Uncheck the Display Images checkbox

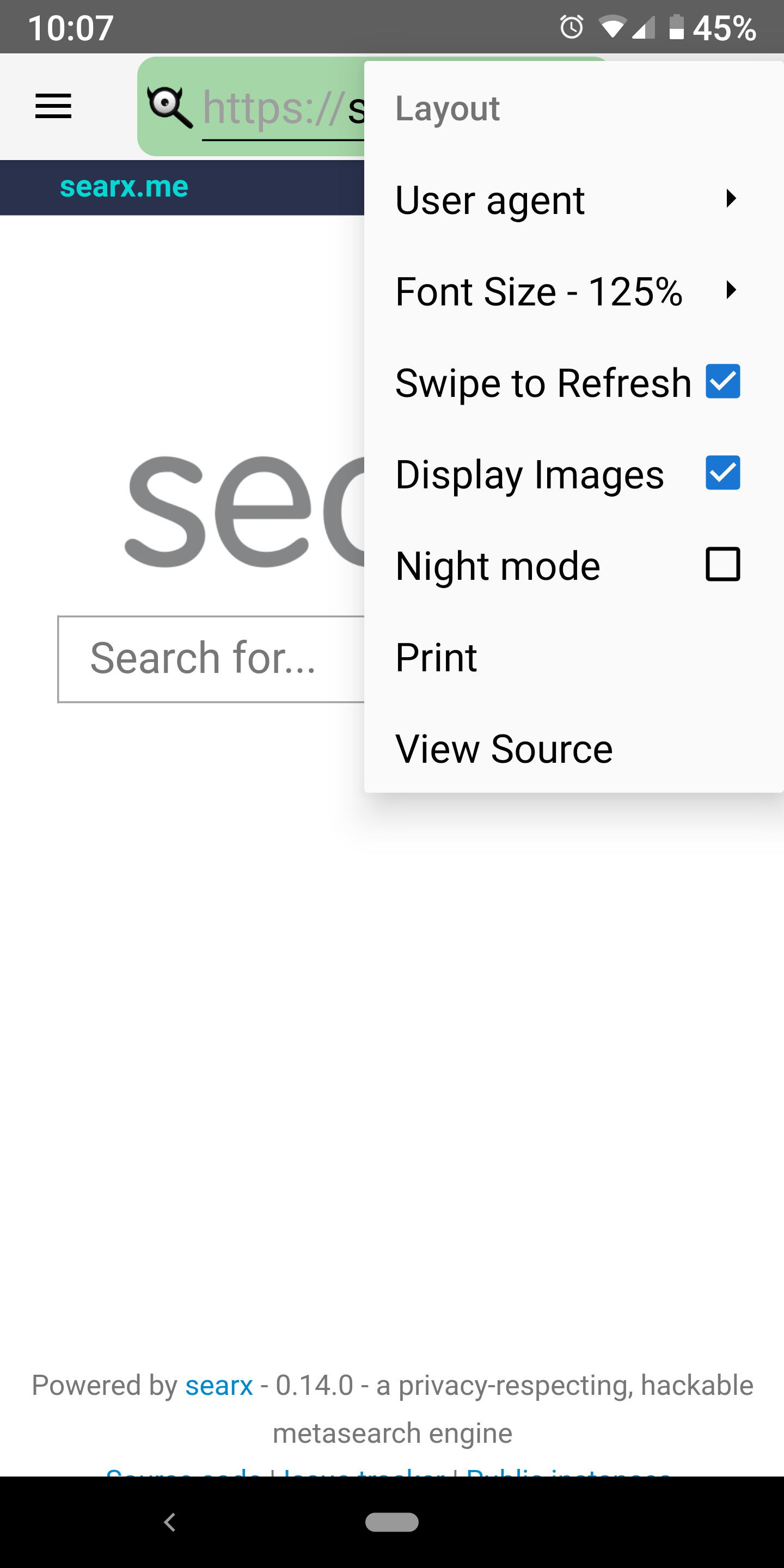tap(722, 473)
